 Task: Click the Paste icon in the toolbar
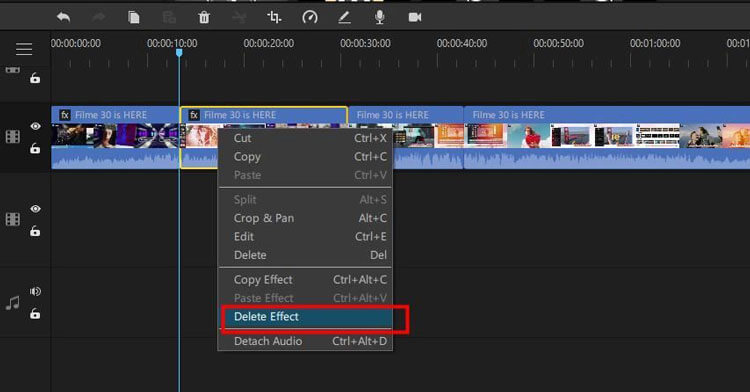[x=169, y=18]
